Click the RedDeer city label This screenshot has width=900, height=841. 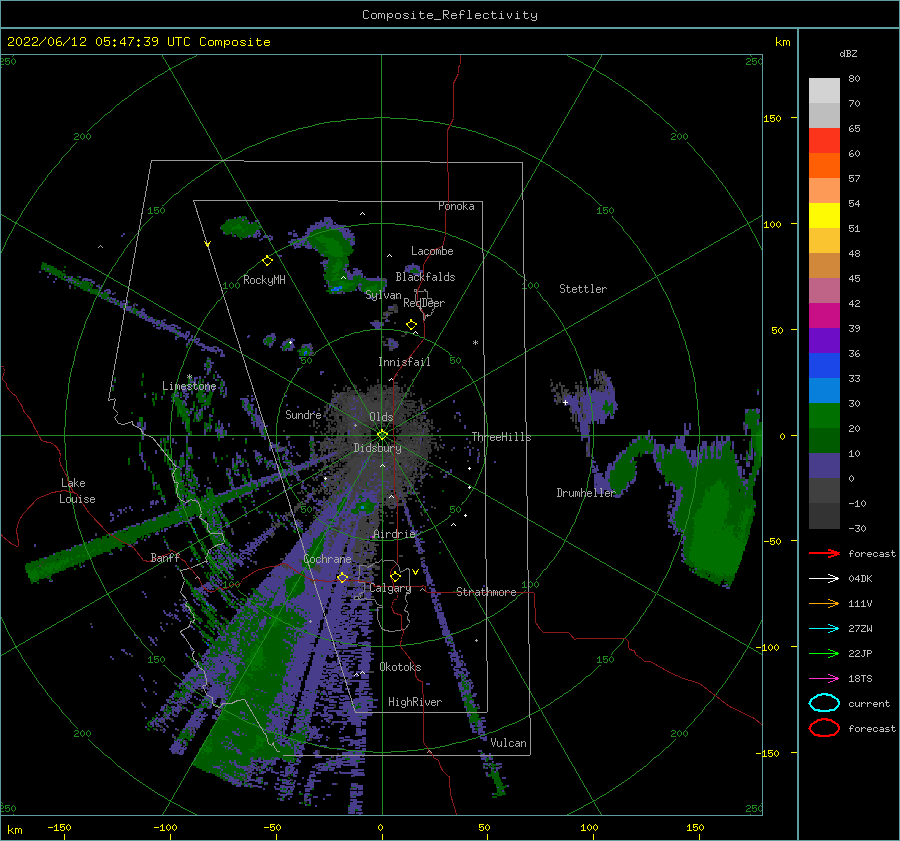point(424,303)
